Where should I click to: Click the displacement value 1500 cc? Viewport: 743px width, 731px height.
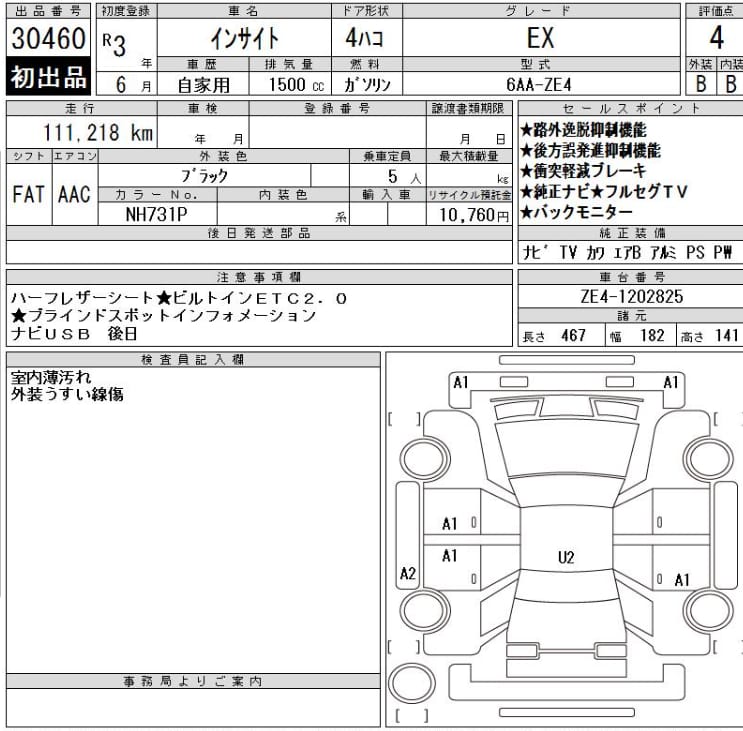pos(296,85)
